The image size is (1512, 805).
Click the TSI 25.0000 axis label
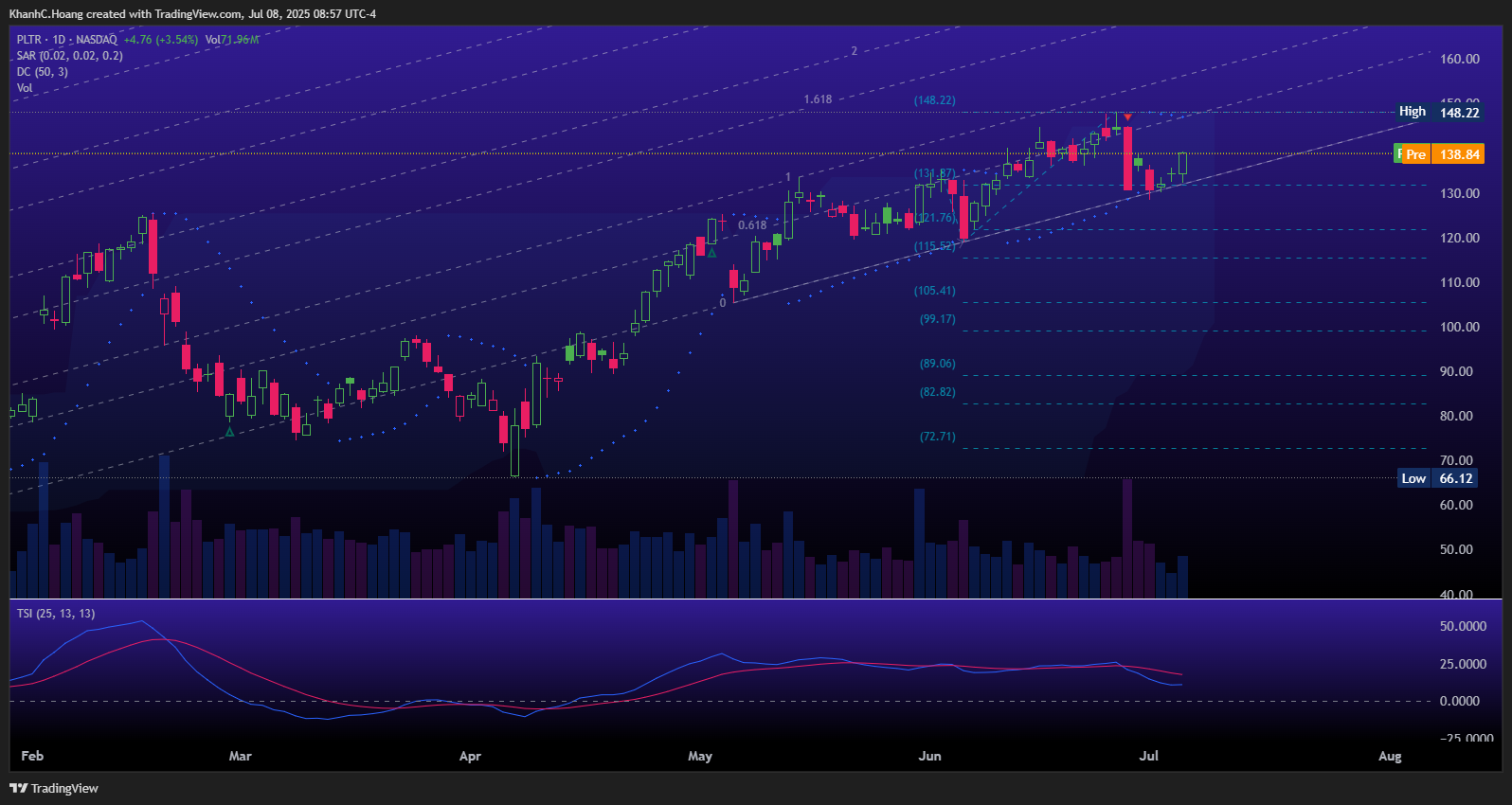(x=1463, y=664)
